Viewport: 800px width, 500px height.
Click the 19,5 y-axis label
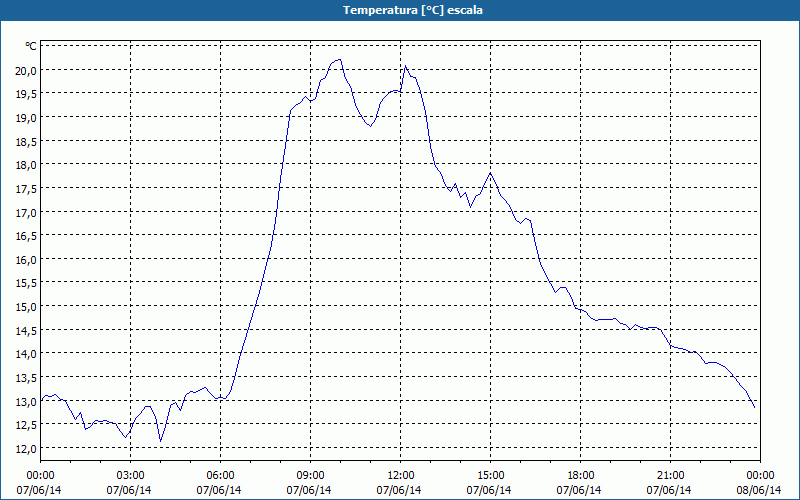pos(26,94)
